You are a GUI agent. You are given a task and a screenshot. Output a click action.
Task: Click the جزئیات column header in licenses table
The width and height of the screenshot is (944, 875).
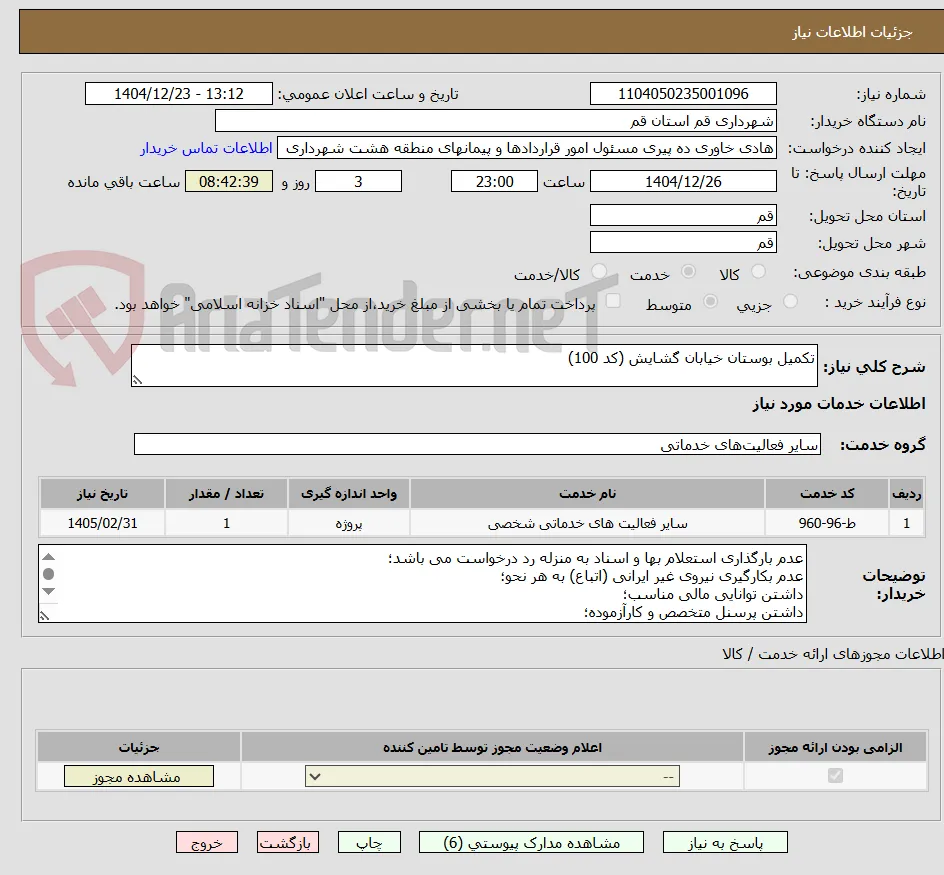(139, 747)
